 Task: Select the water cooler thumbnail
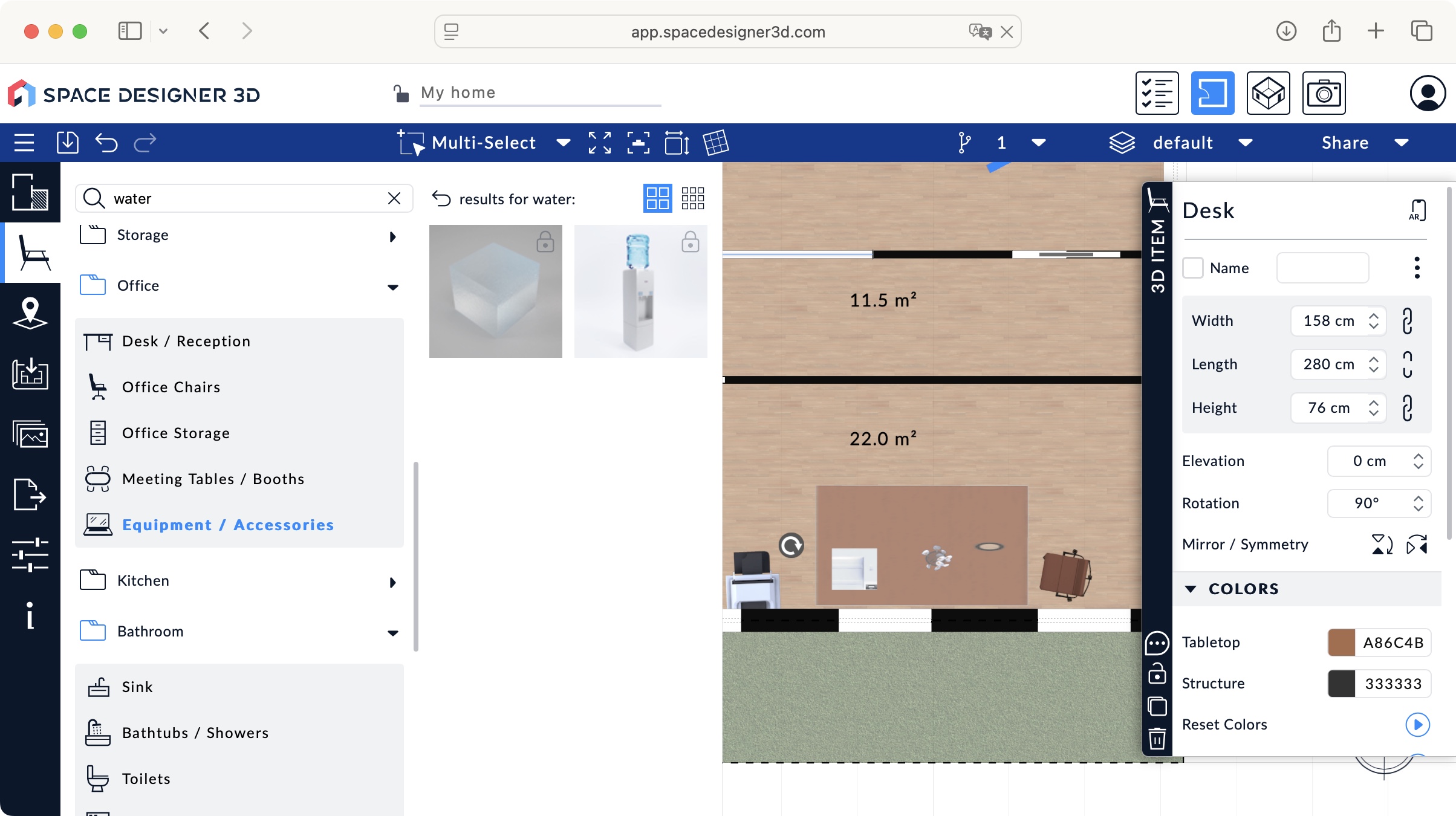tap(640, 291)
